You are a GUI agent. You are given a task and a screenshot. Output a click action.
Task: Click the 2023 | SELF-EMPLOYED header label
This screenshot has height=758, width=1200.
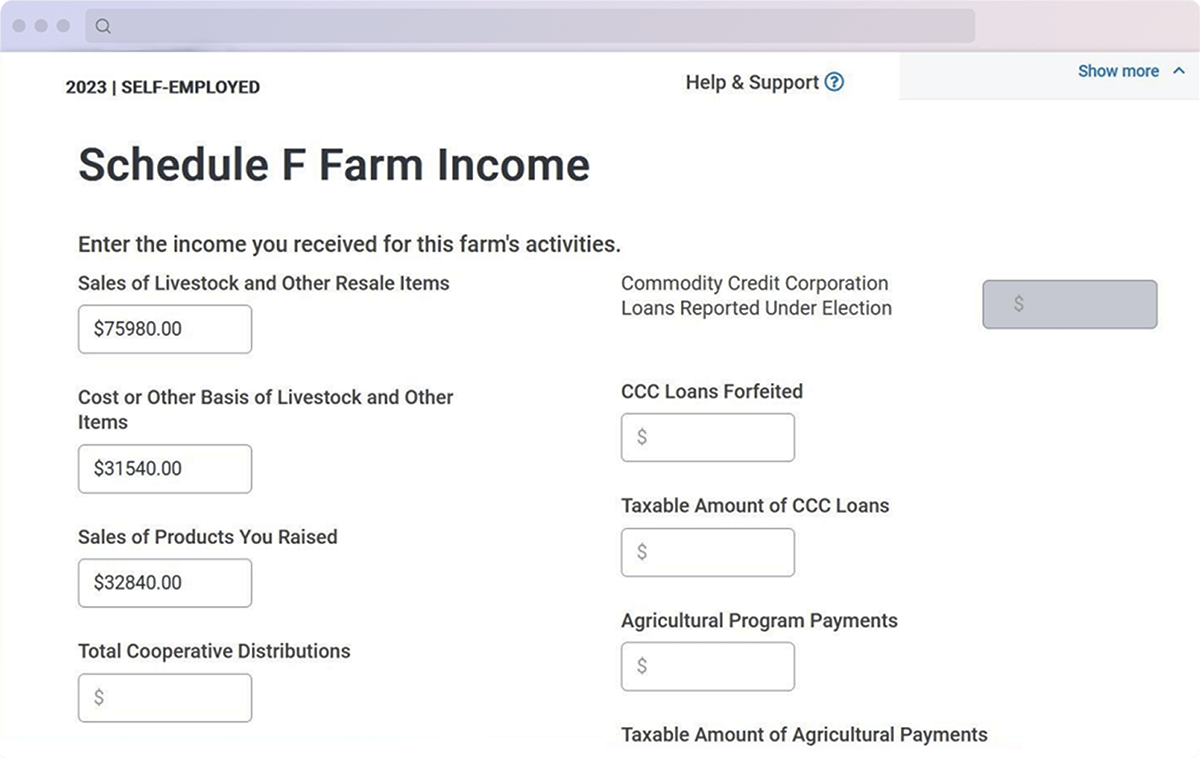click(163, 87)
